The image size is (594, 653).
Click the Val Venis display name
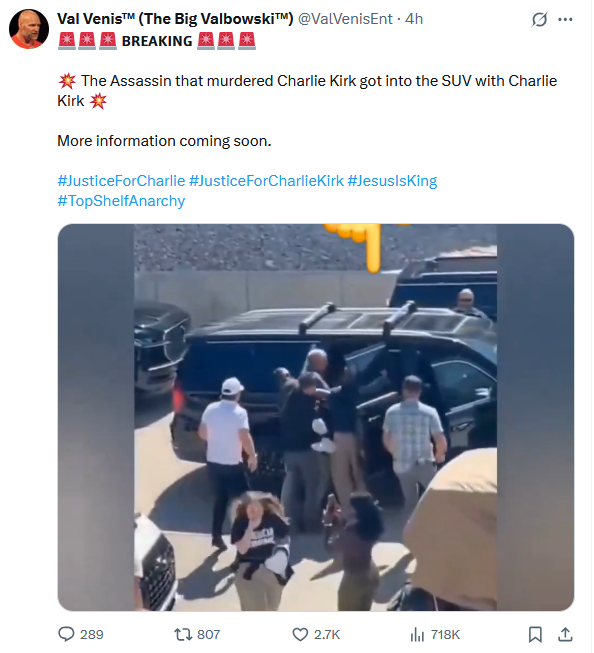(175, 19)
